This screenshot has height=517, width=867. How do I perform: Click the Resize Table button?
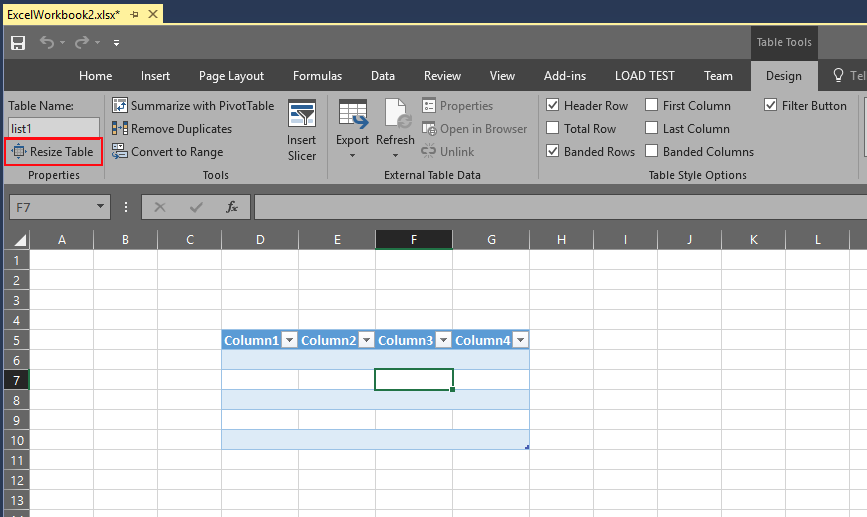point(53,152)
